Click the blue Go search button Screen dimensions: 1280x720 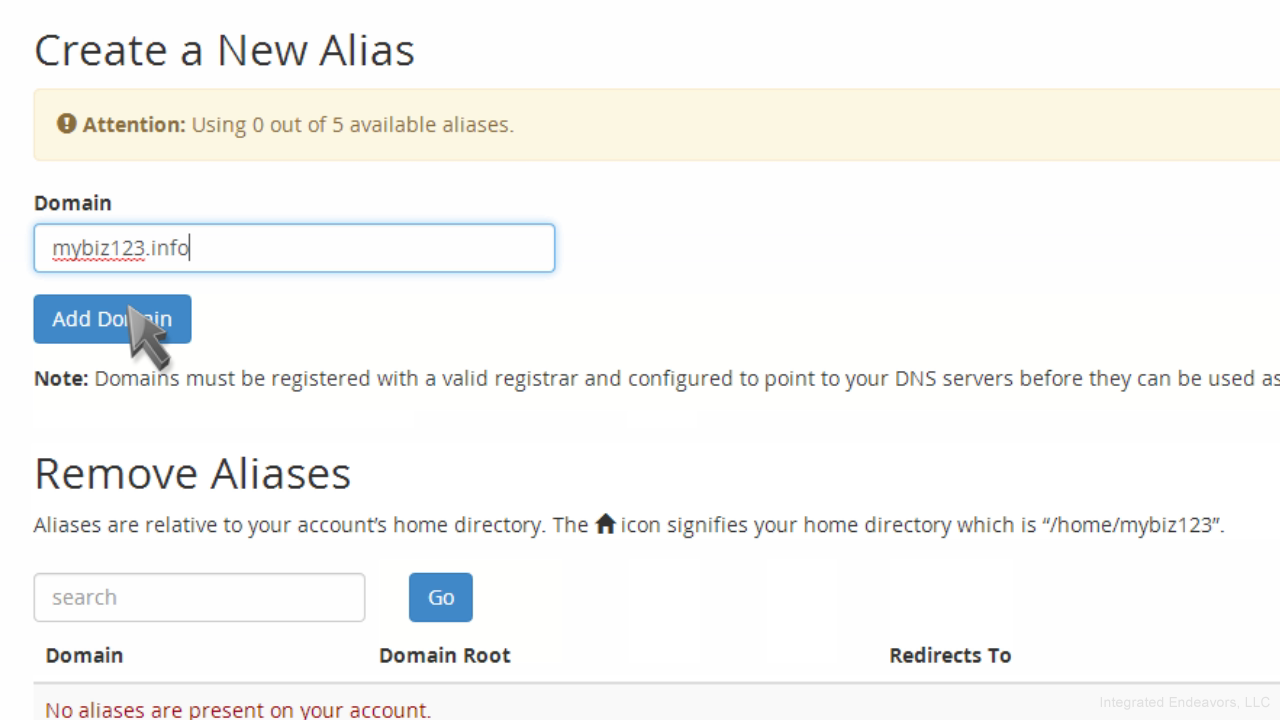pyautogui.click(x=440, y=597)
